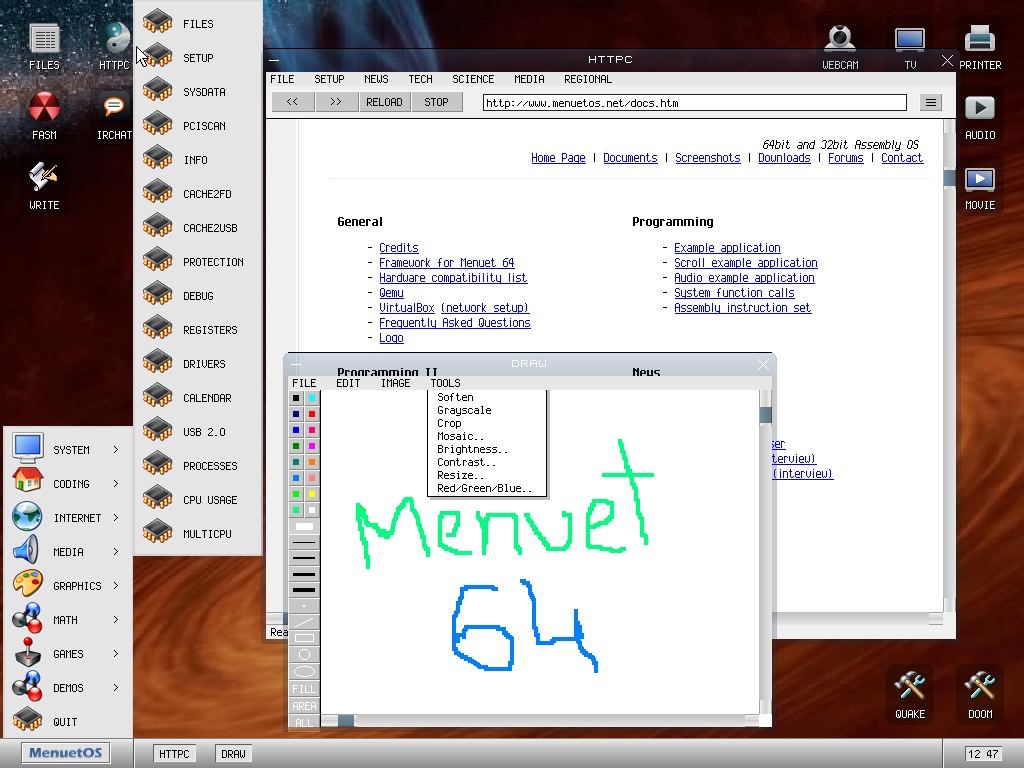Click the RELOAD button in HTTPC

(x=384, y=102)
